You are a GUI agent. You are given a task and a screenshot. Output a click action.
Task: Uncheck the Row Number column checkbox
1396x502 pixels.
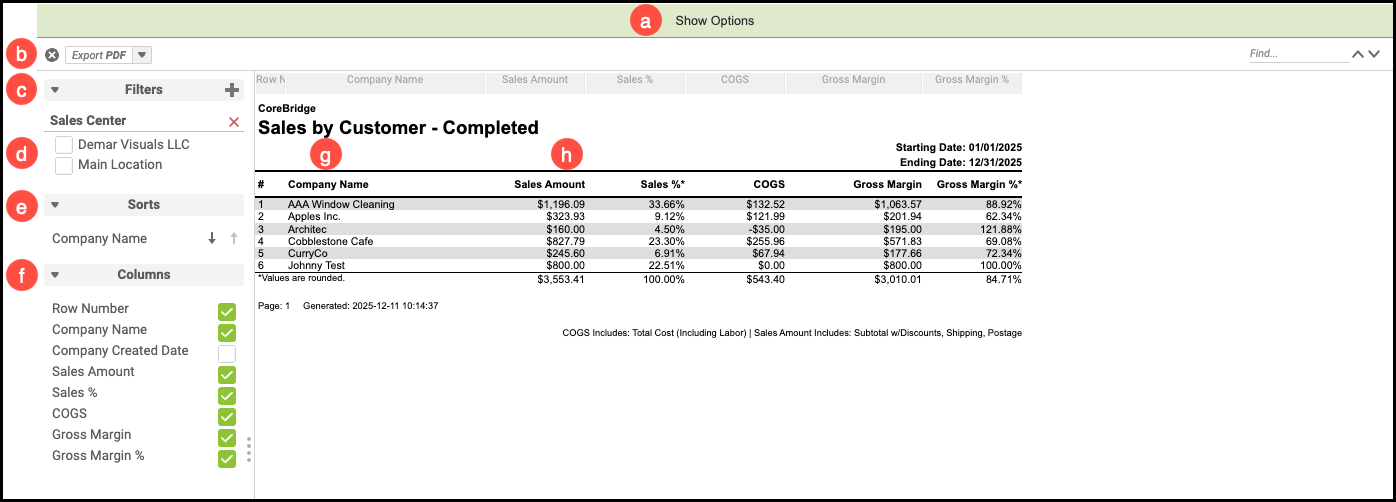pyautogui.click(x=227, y=312)
